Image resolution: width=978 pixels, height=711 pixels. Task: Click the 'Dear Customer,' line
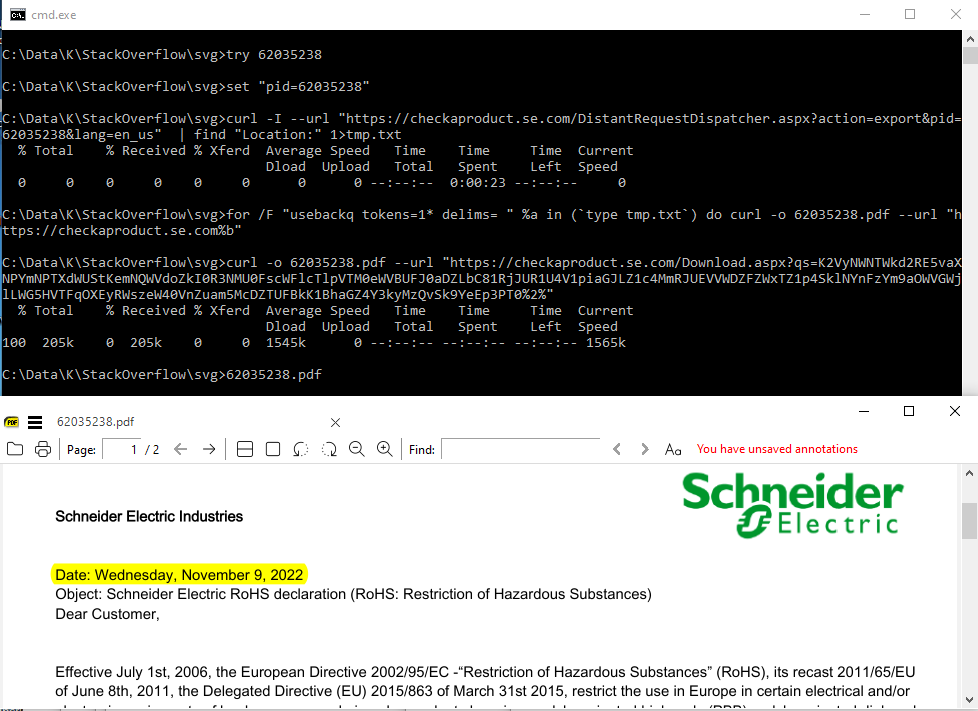pyautogui.click(x=107, y=614)
